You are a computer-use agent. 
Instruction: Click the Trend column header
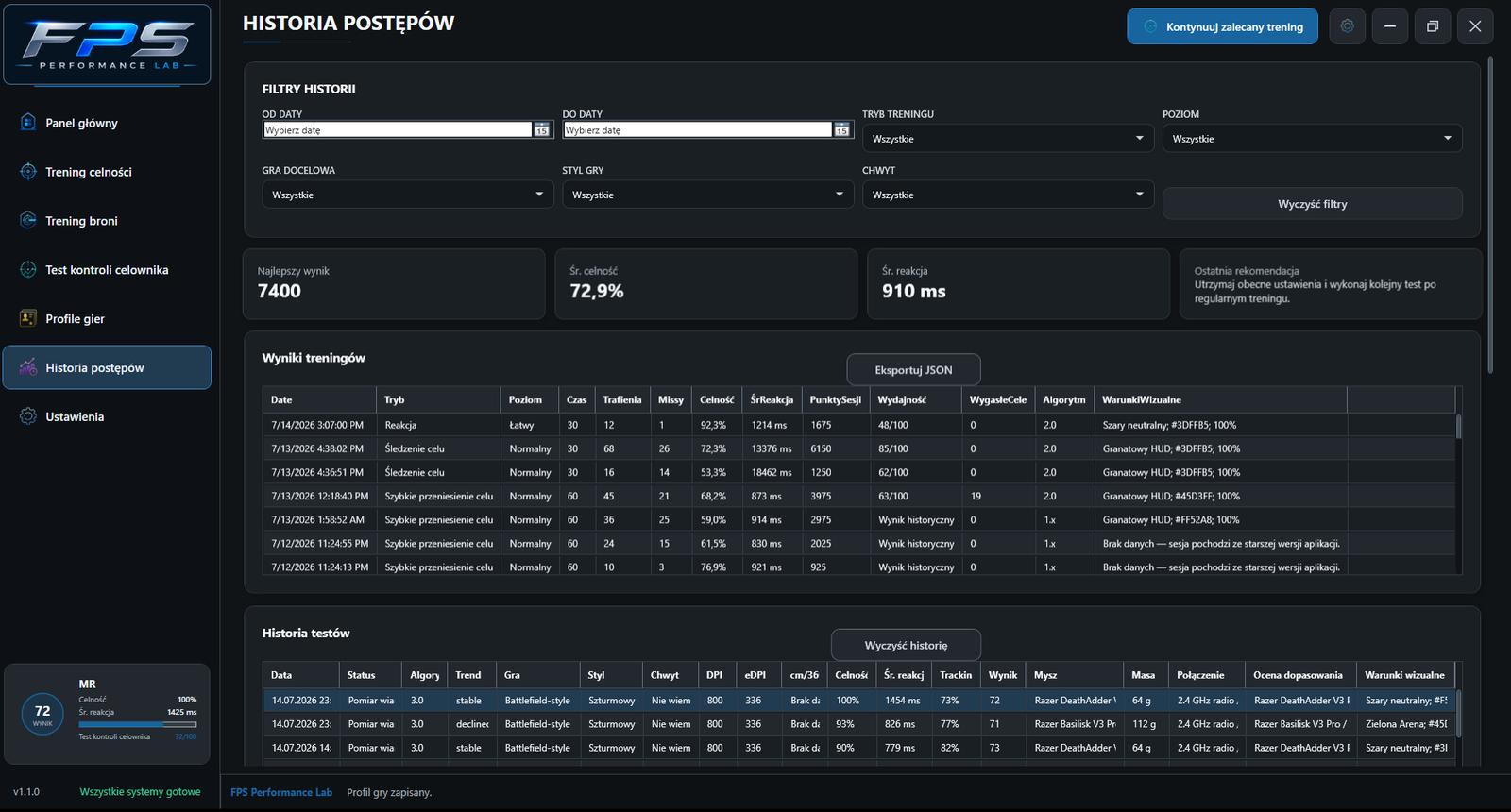pos(472,675)
